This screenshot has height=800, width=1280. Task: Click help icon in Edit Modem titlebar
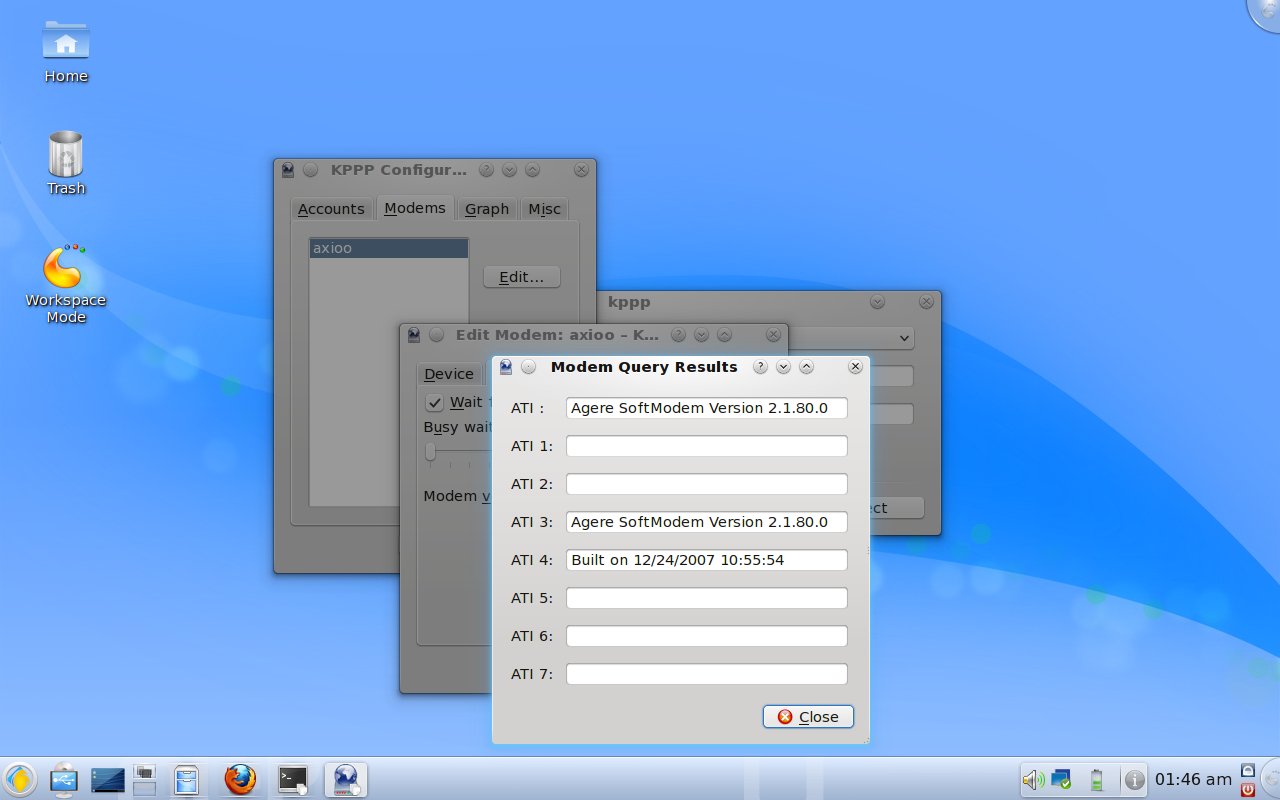pos(678,335)
